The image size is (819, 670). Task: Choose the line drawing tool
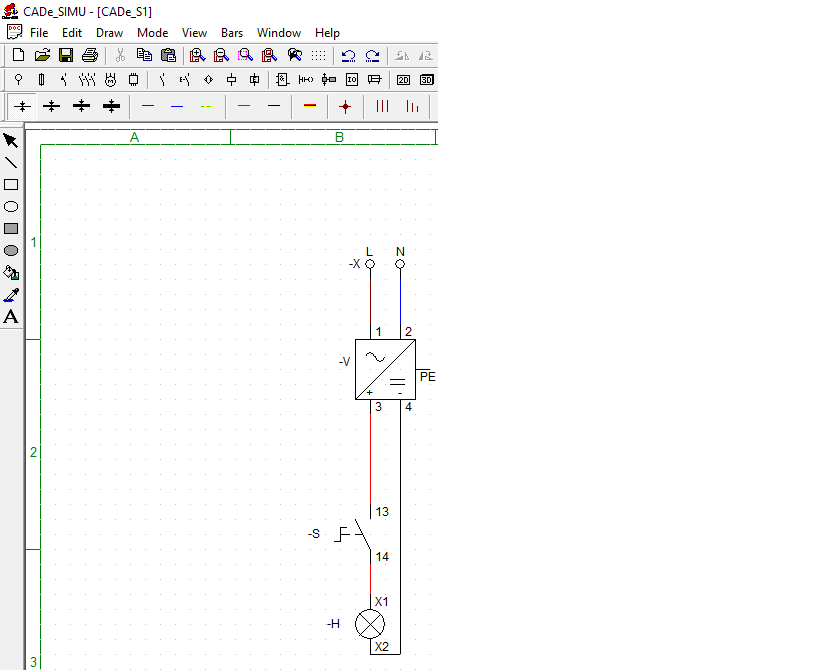pyautogui.click(x=11, y=162)
